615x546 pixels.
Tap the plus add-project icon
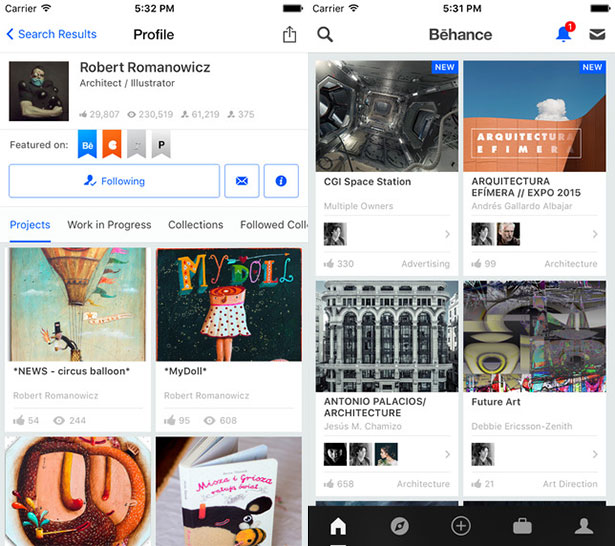(461, 526)
